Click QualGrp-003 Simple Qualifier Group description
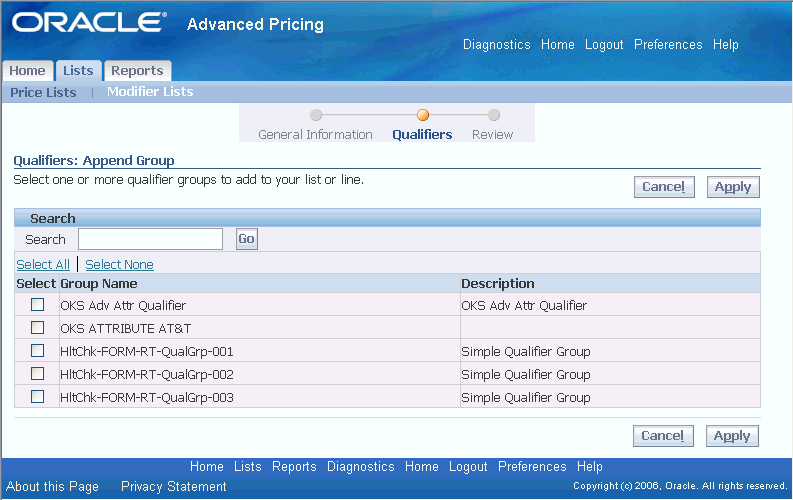The height and width of the screenshot is (500, 793). tap(526, 397)
